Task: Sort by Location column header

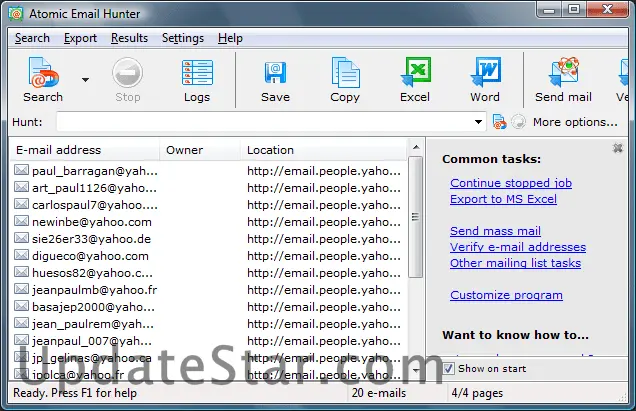Action: [x=324, y=150]
